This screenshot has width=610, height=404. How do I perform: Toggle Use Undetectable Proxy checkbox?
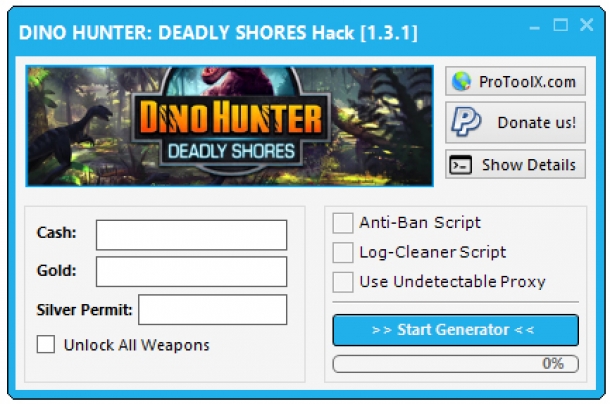point(343,282)
